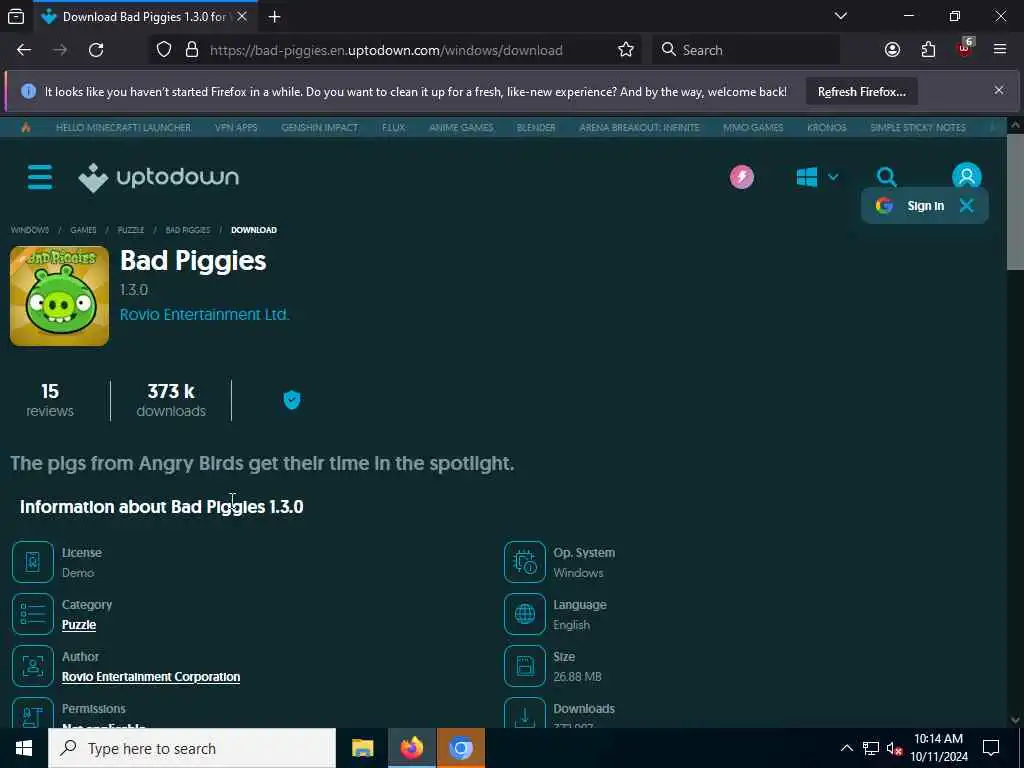Open FLUX top link
This screenshot has height=768, width=1024.
pos(393,127)
